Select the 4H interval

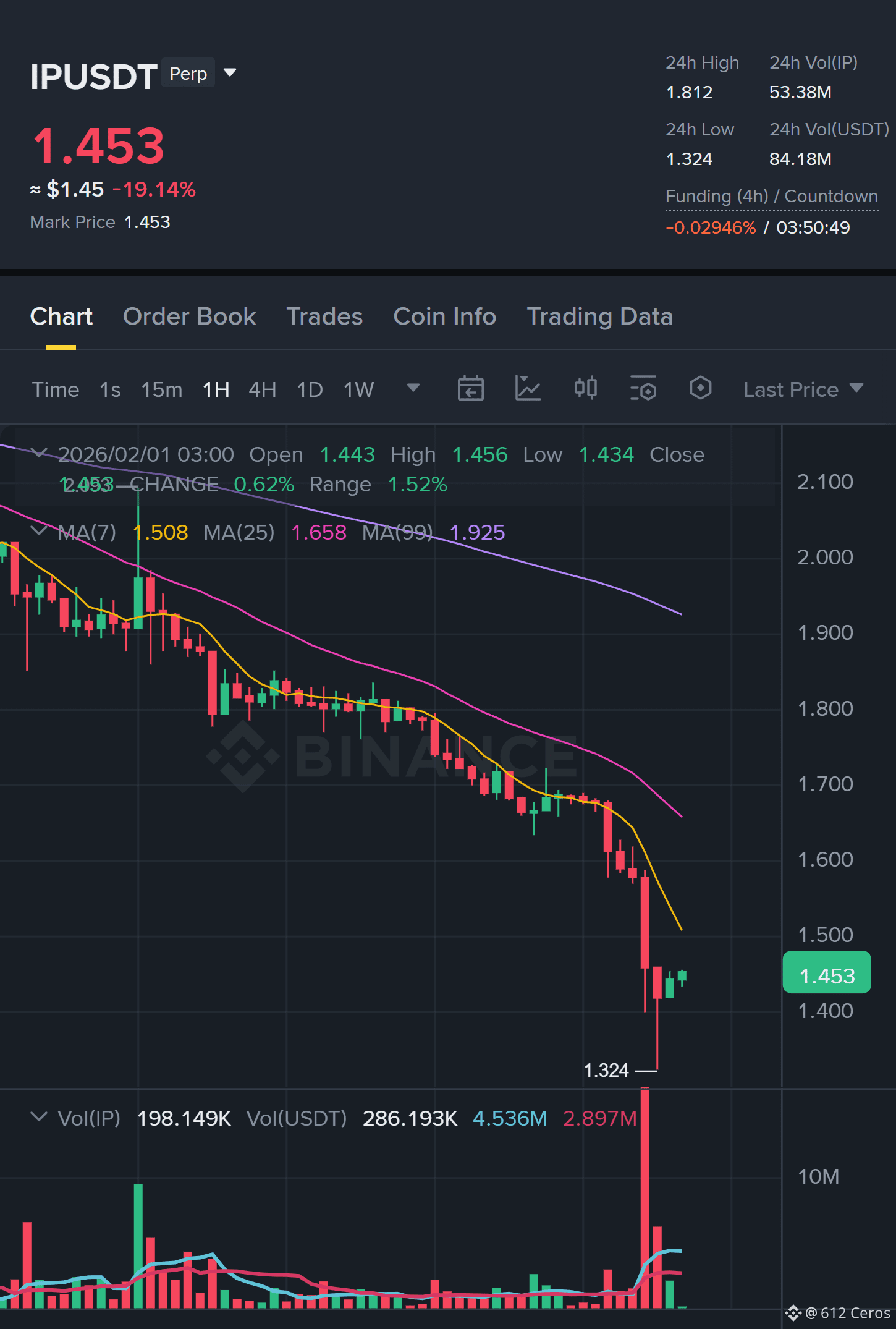[263, 390]
